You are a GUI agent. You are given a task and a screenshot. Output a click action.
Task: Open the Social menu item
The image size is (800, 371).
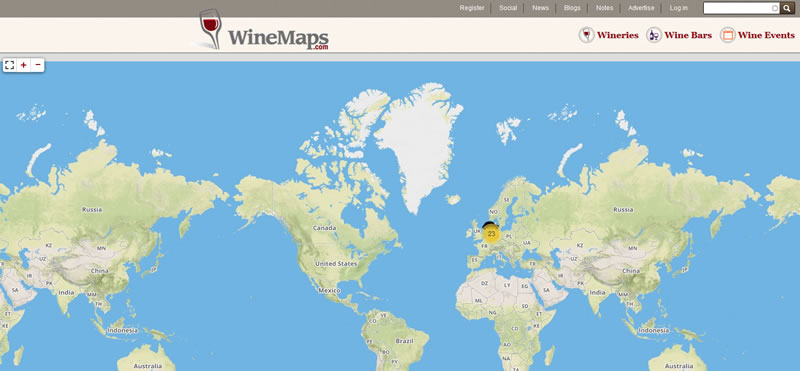coord(508,8)
